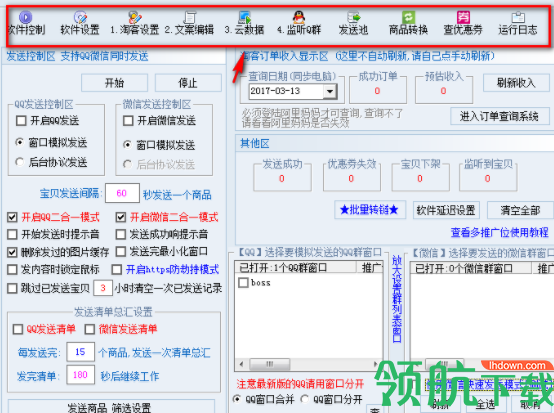Select QQ 后台协议发送 radio button
554x413 pixels.
tap(20, 162)
